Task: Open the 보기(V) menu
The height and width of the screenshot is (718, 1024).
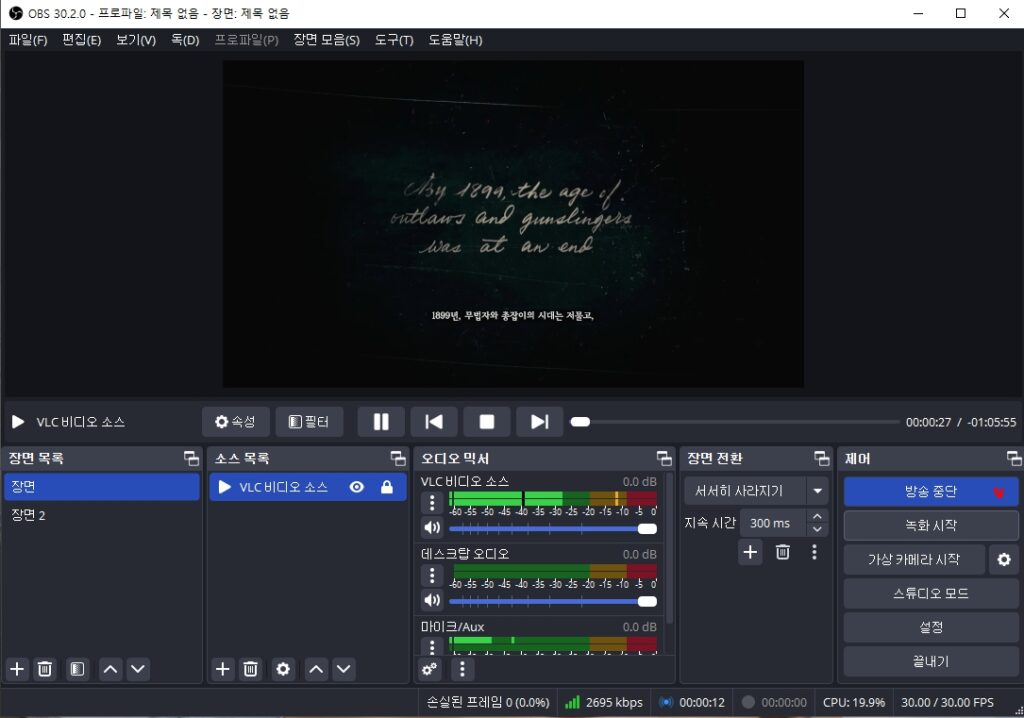Action: coord(136,40)
